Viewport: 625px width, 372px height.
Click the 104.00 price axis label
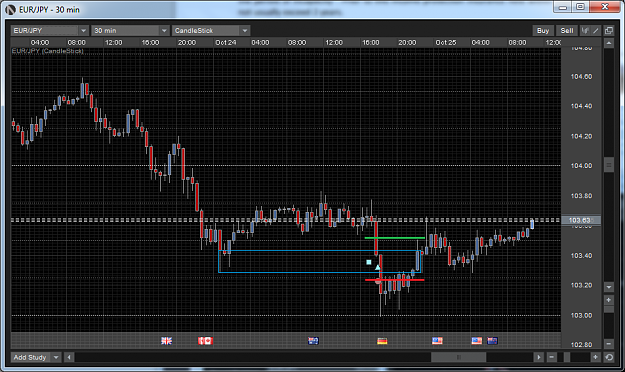(581, 166)
